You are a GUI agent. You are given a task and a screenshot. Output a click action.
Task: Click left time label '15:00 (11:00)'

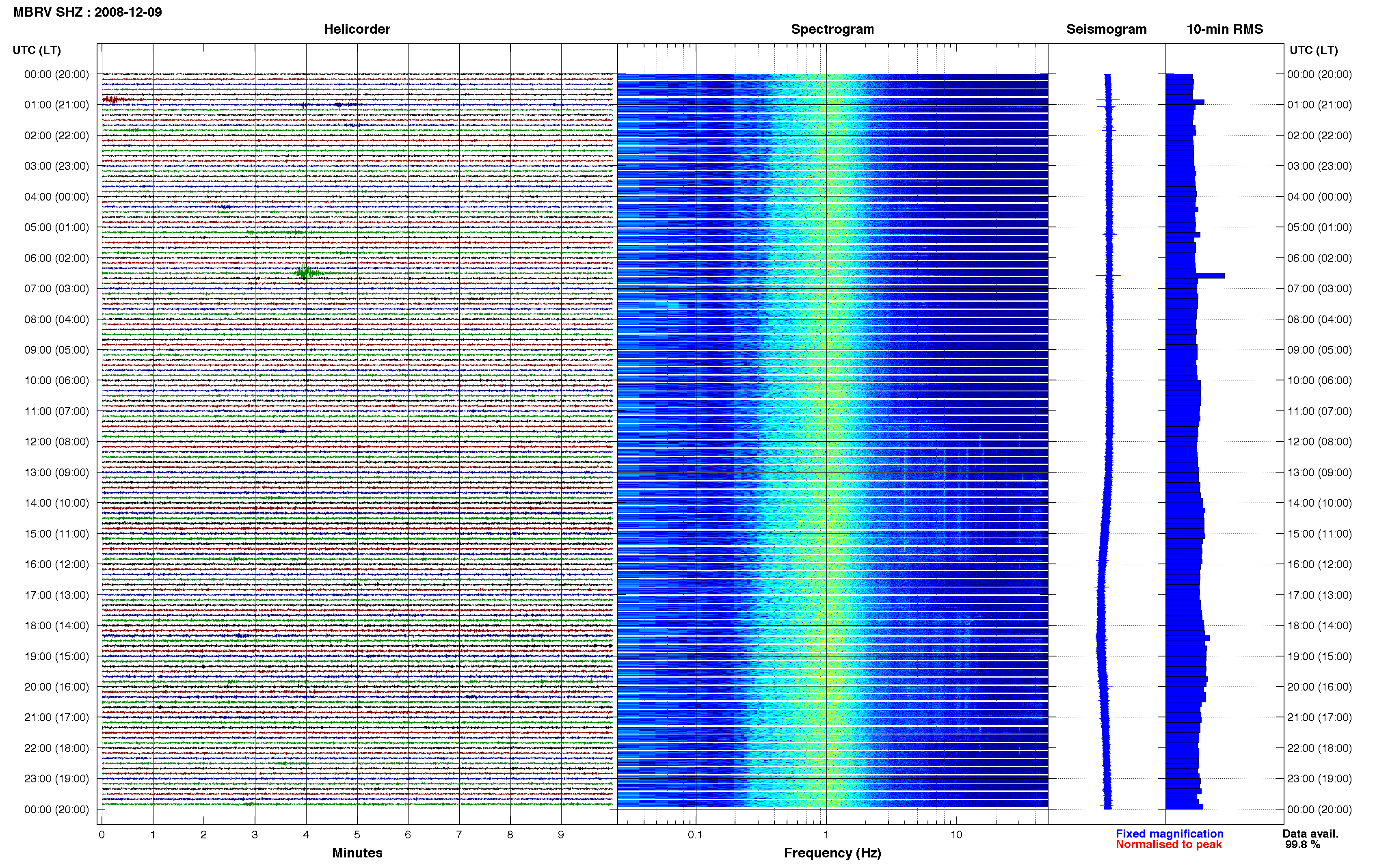click(56, 533)
